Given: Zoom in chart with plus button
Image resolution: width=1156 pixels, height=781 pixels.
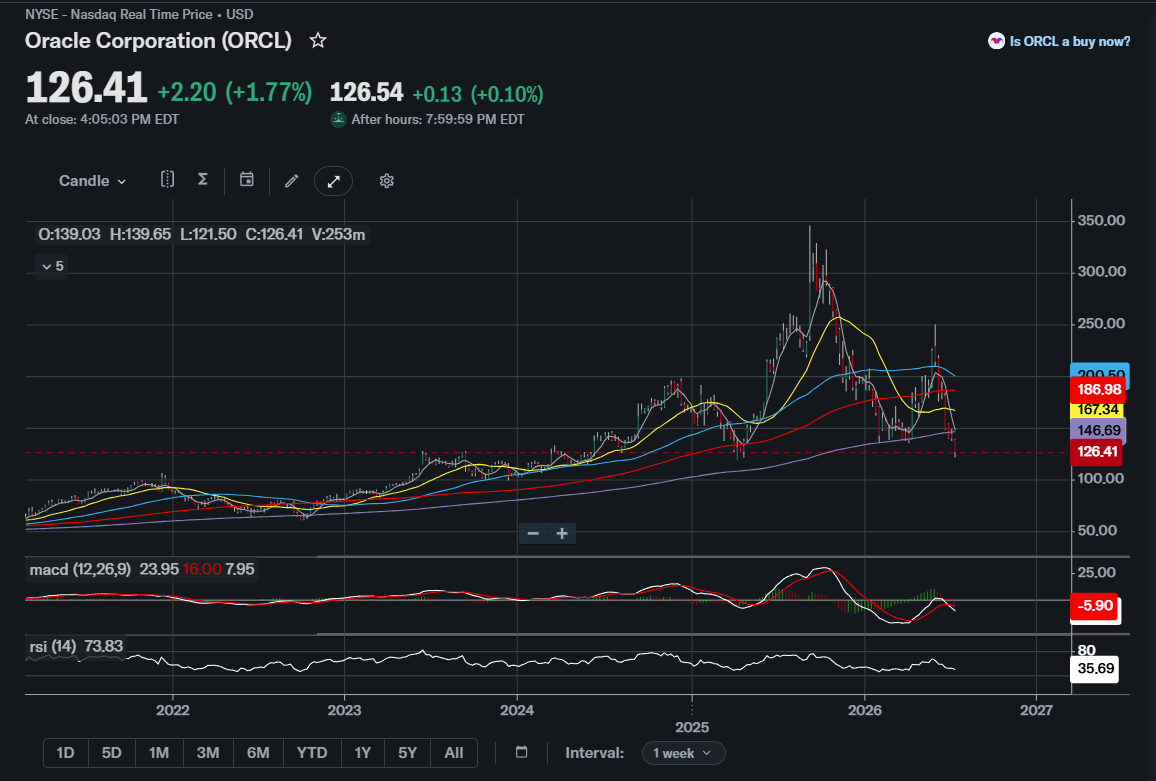Looking at the screenshot, I should 562,533.
